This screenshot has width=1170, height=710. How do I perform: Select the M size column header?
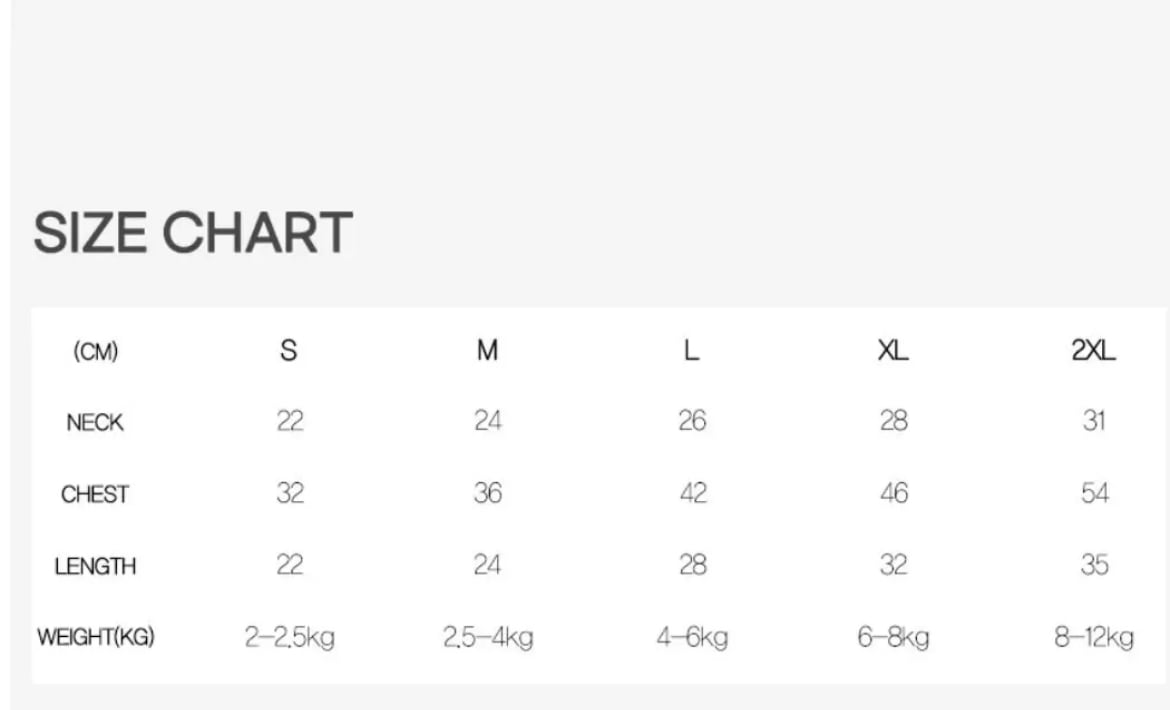click(487, 351)
